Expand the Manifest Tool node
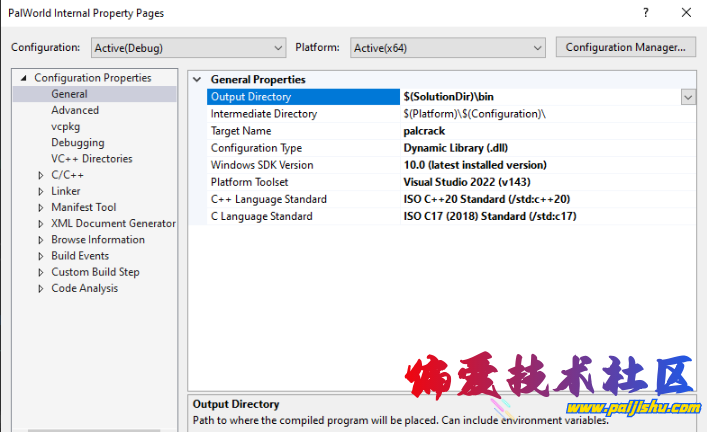Image resolution: width=707 pixels, height=432 pixels. tap(39, 207)
